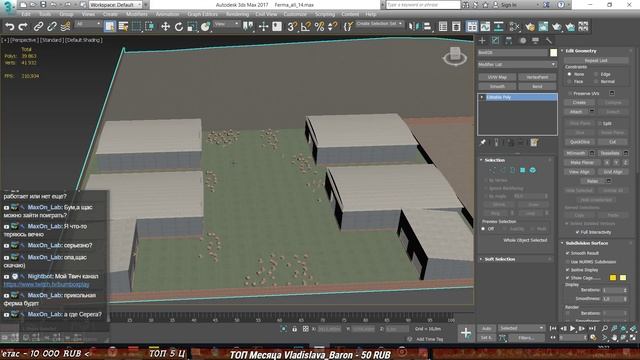Viewport: 640px width, 360px height.
Task: Open the Rendering menu
Action: tap(238, 14)
